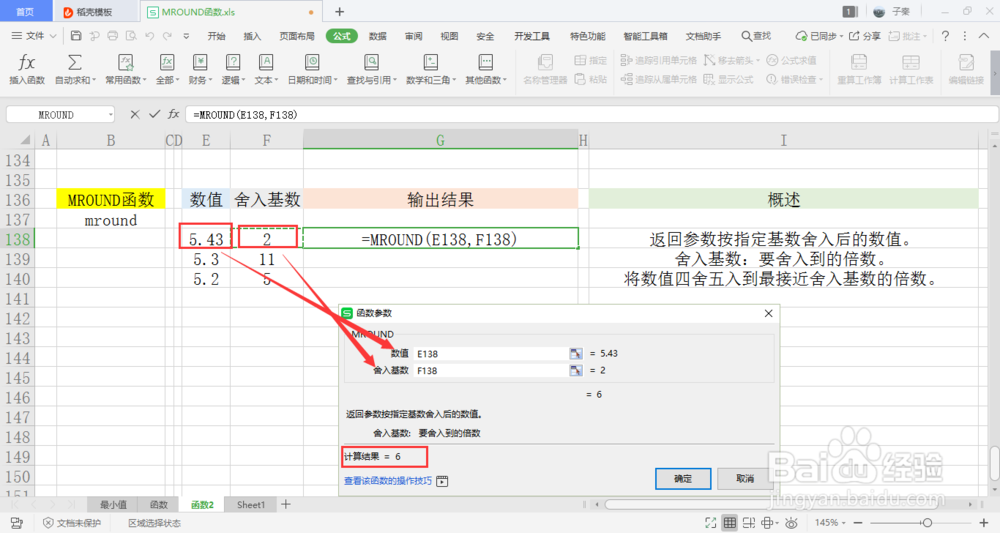Click the undo arrow icon
The width and height of the screenshot is (1000, 533).
point(150,36)
